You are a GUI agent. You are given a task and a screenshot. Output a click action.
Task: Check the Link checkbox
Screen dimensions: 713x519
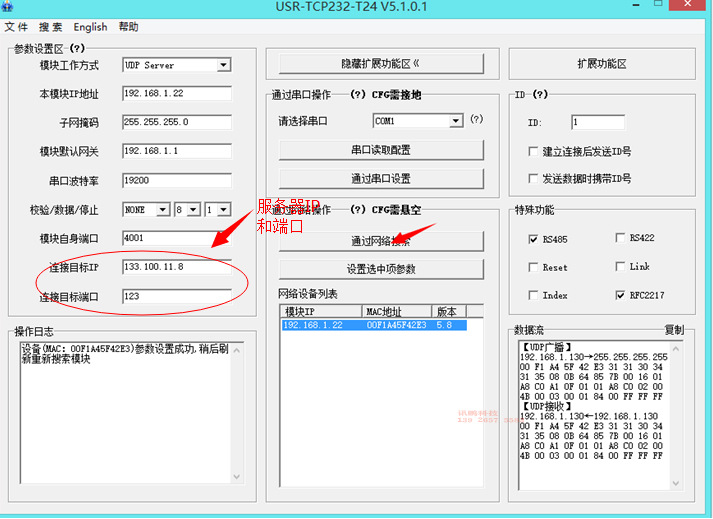(x=620, y=267)
